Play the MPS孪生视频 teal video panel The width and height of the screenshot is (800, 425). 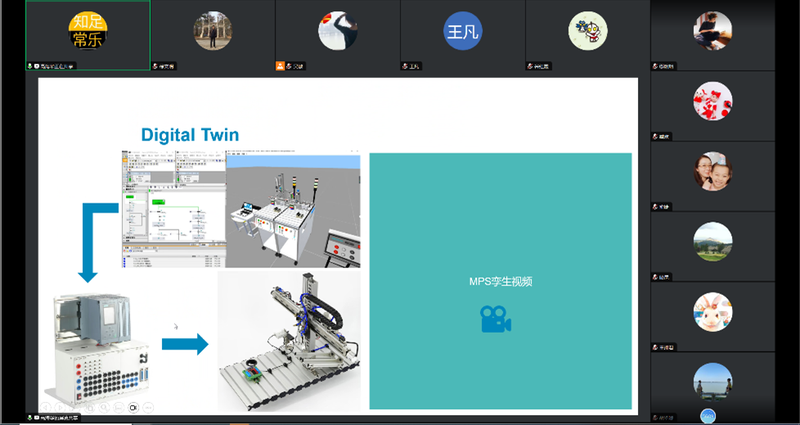tap(500, 281)
